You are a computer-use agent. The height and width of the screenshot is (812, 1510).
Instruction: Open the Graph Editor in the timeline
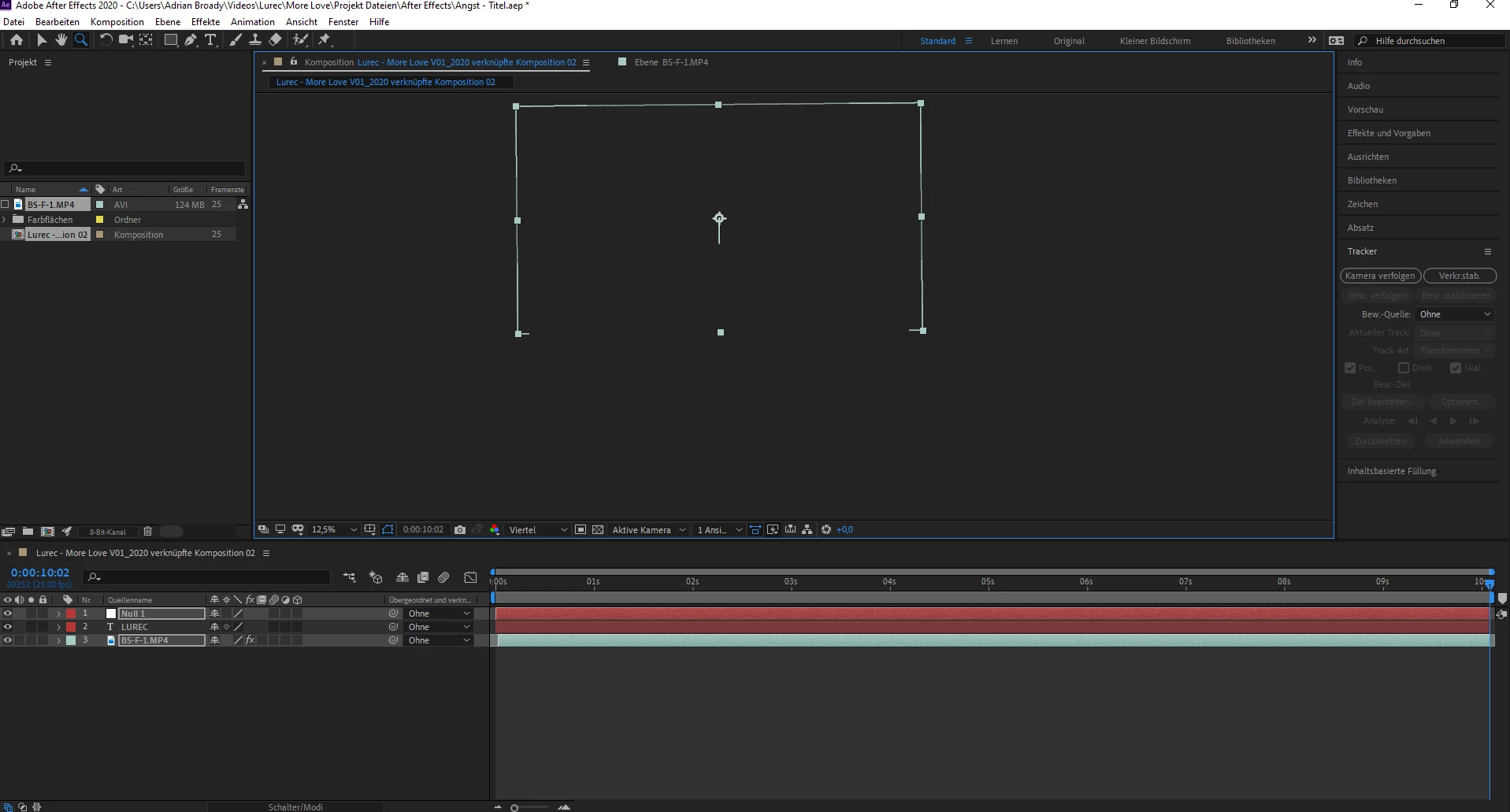470,577
